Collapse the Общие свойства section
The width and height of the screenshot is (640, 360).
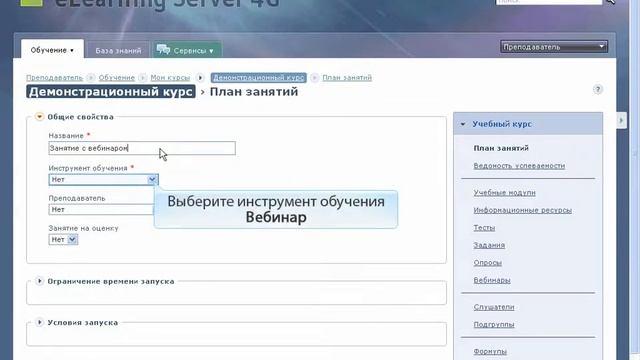39,117
